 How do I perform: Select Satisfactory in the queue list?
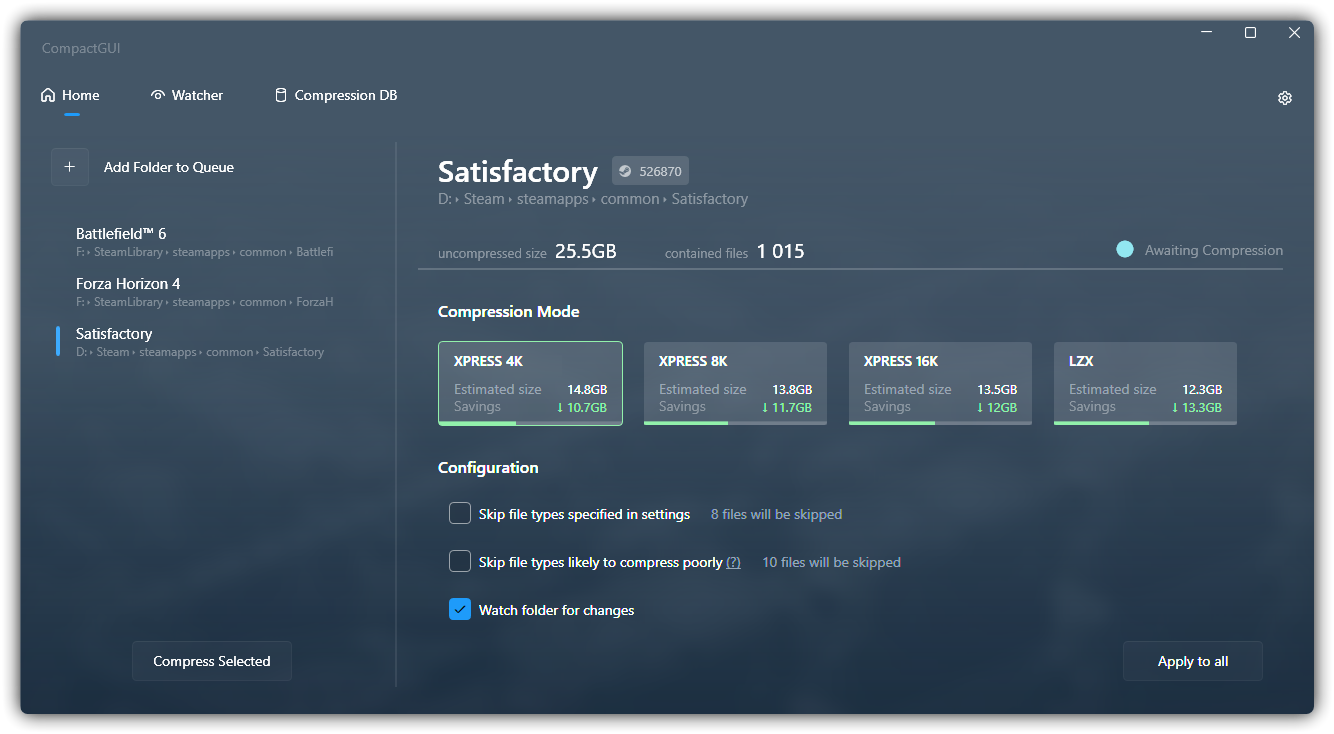pos(204,342)
